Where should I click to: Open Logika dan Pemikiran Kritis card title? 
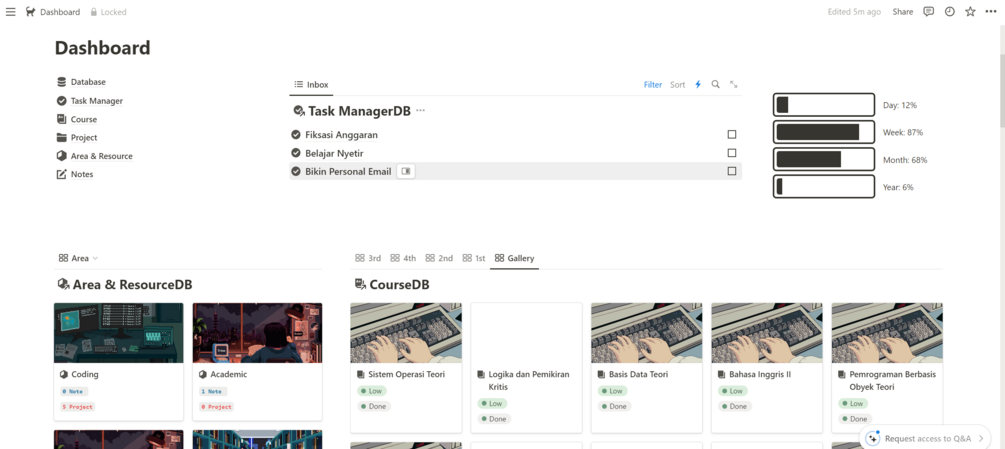pyautogui.click(x=529, y=380)
